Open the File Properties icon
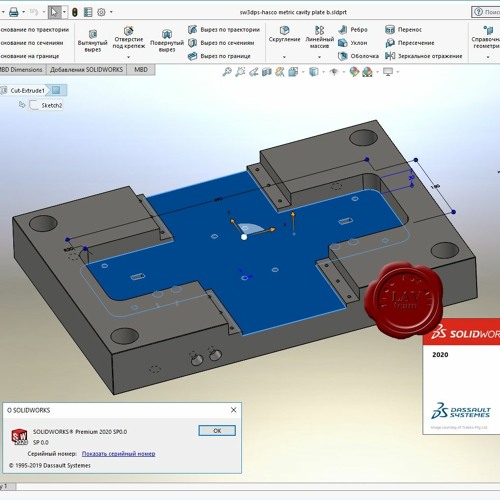Screen dimensions: 500x500 point(88,12)
